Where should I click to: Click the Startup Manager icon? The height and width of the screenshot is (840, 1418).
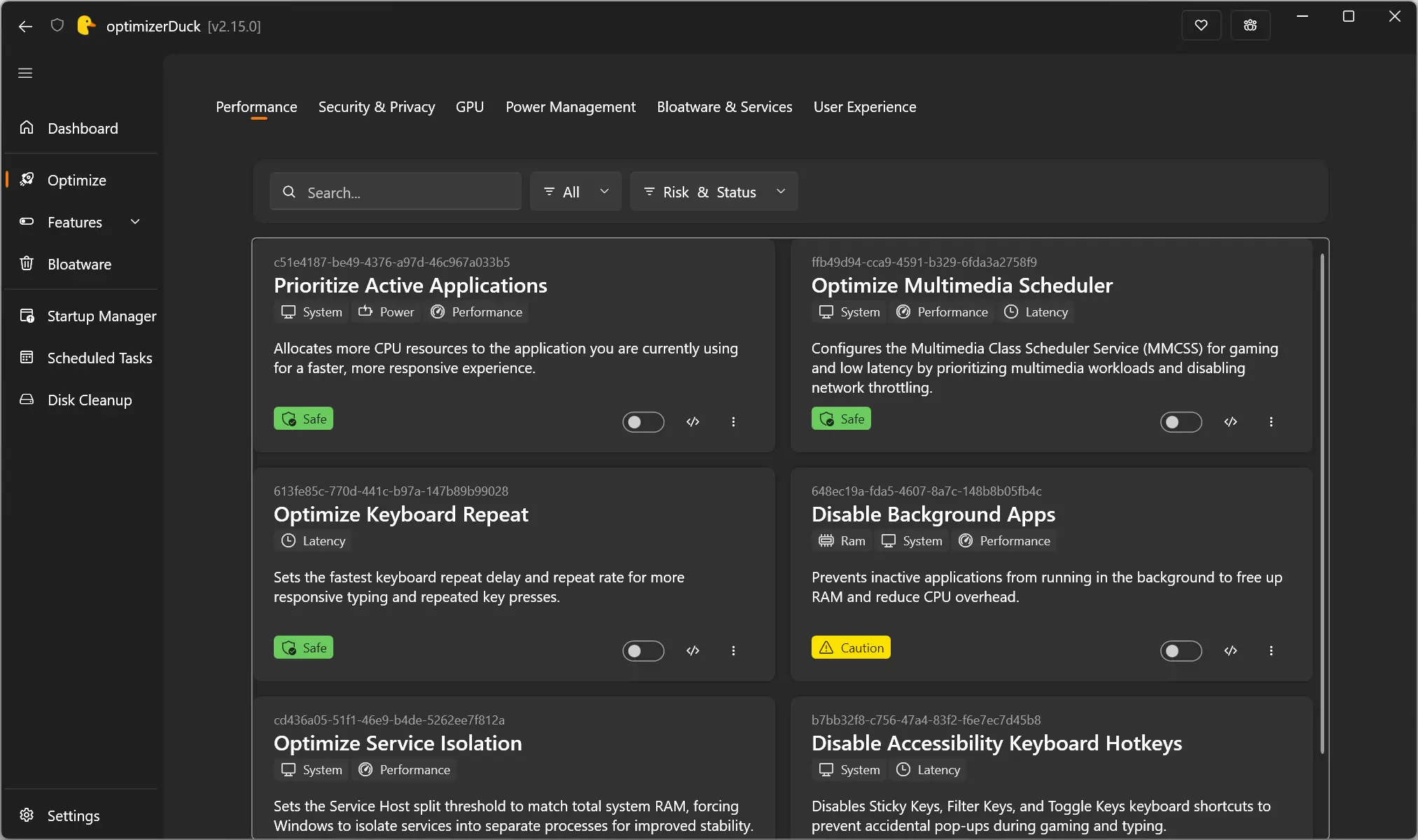27,316
